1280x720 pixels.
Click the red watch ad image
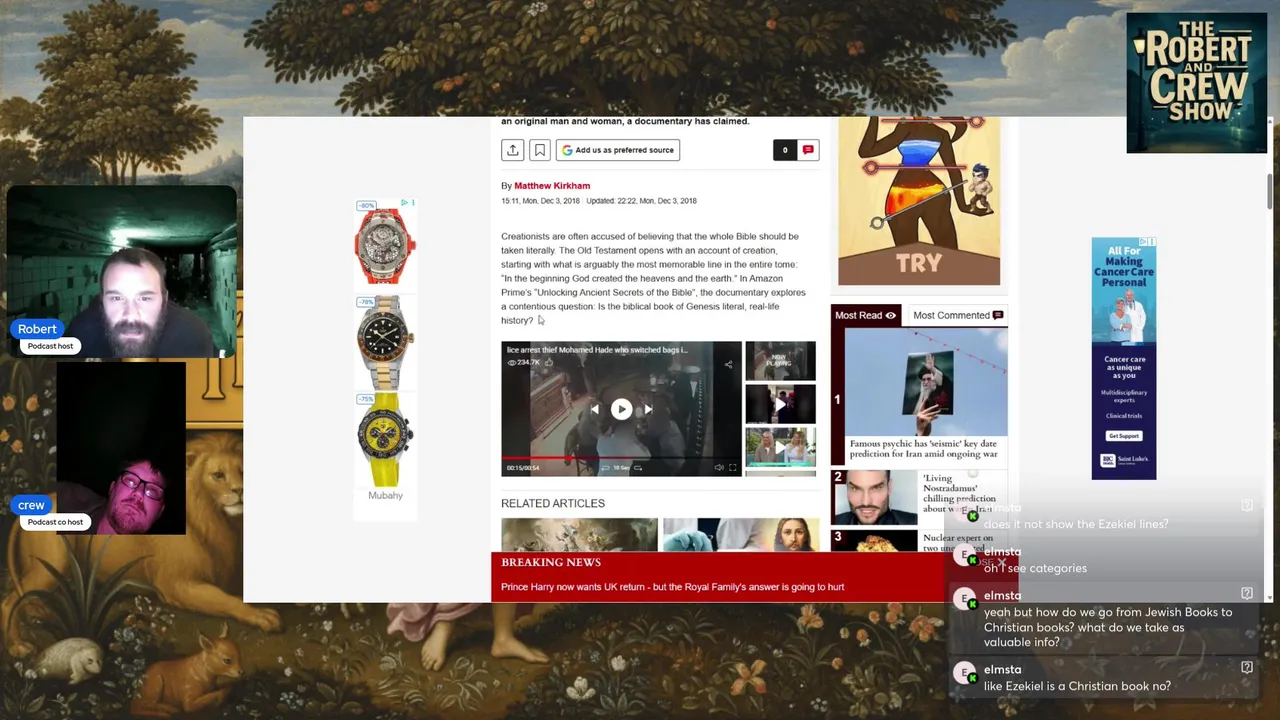click(385, 246)
